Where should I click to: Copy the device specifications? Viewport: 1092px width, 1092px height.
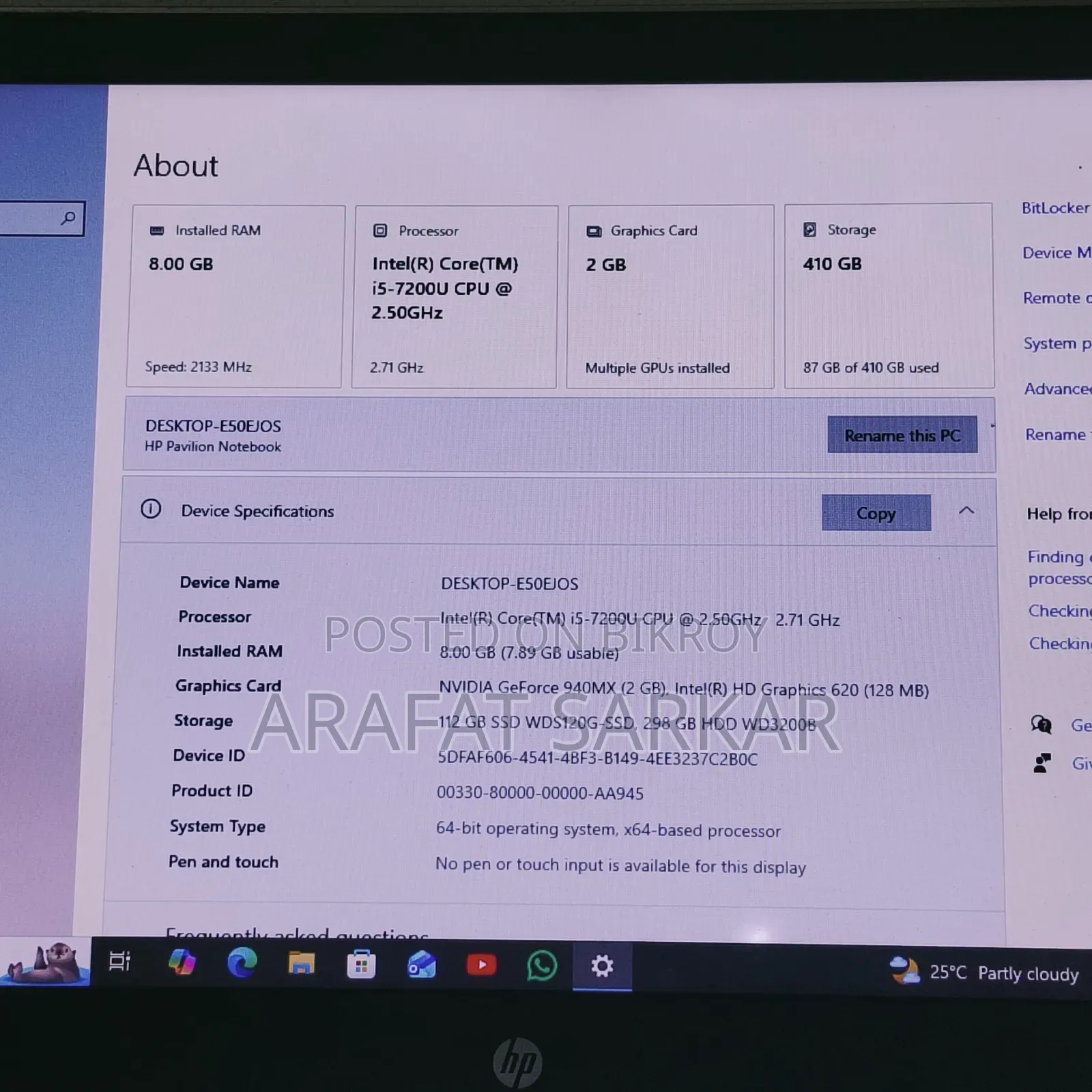pyautogui.click(x=876, y=513)
